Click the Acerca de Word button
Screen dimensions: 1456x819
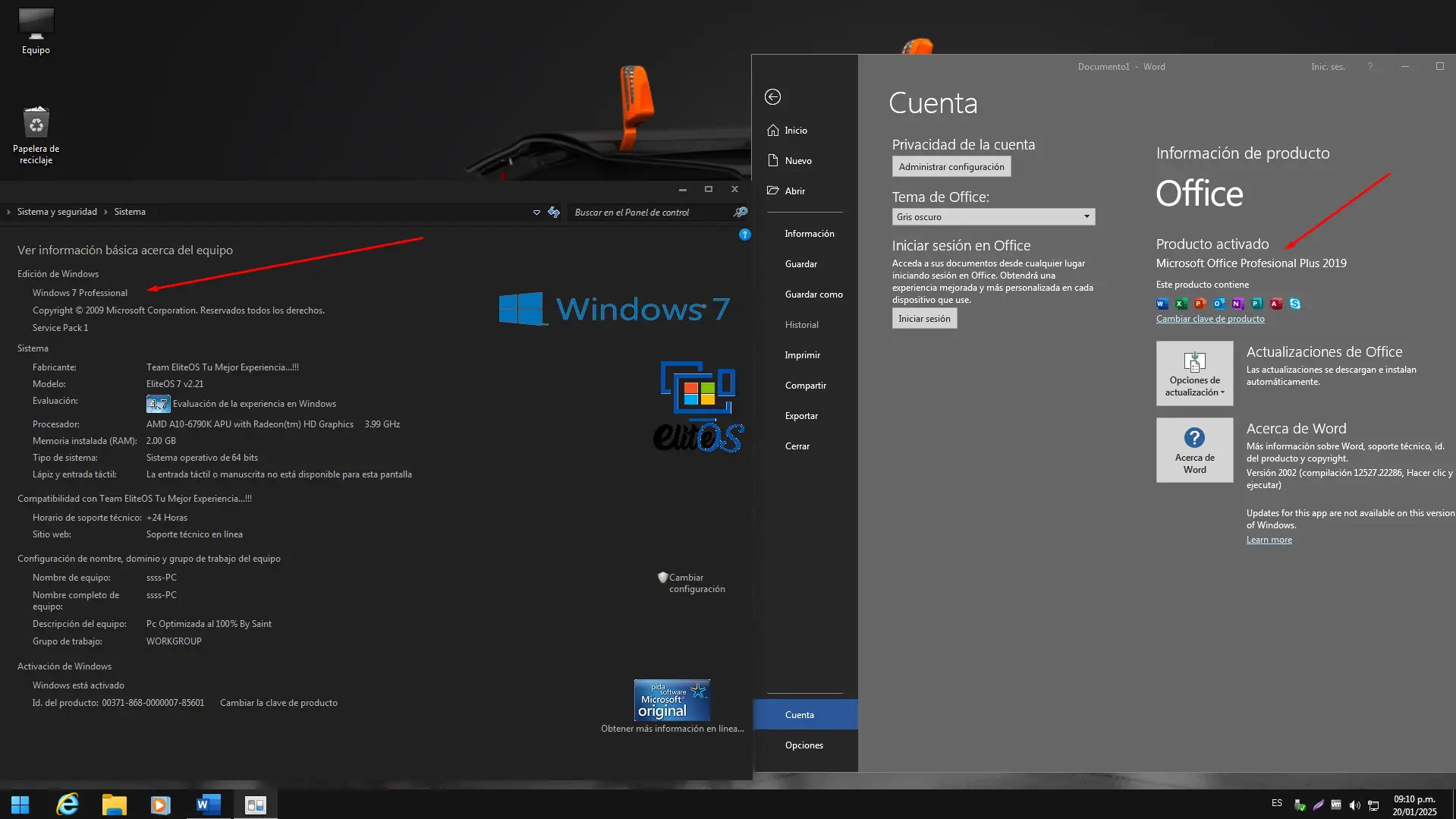coord(1194,450)
